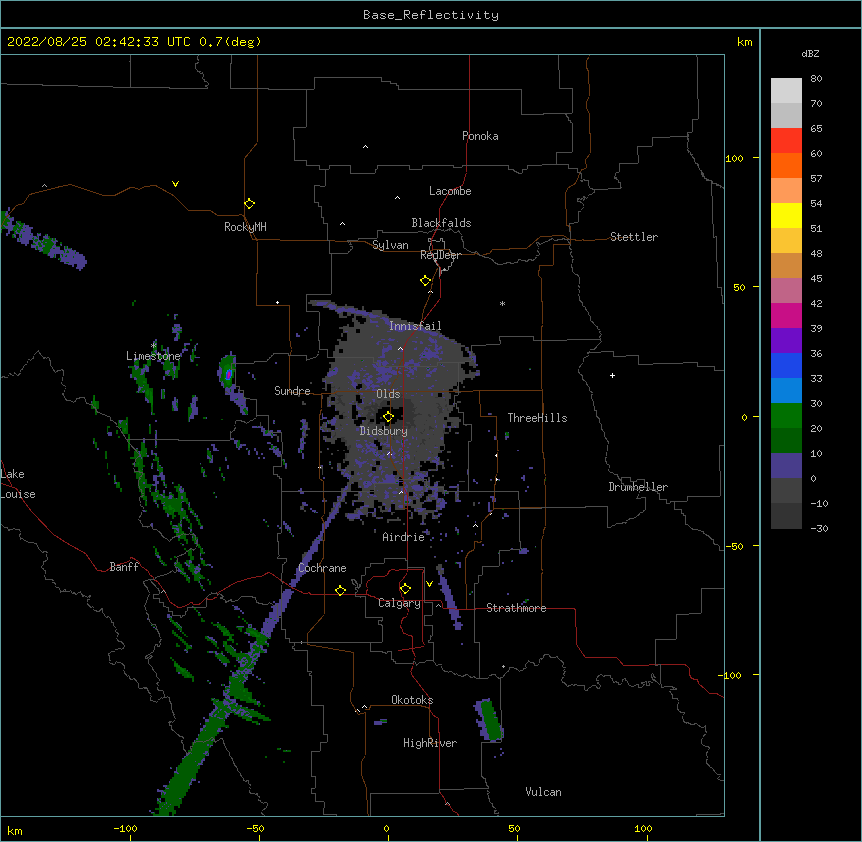Pick the yellow 51-54 dBZ legend swatch
Viewport: 862px width, 842px height.
[x=786, y=215]
